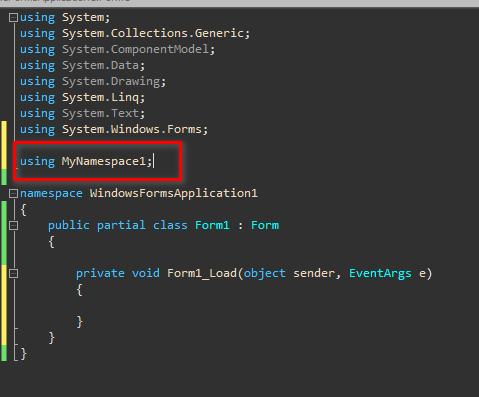Click the Form1 class name

click(212, 225)
